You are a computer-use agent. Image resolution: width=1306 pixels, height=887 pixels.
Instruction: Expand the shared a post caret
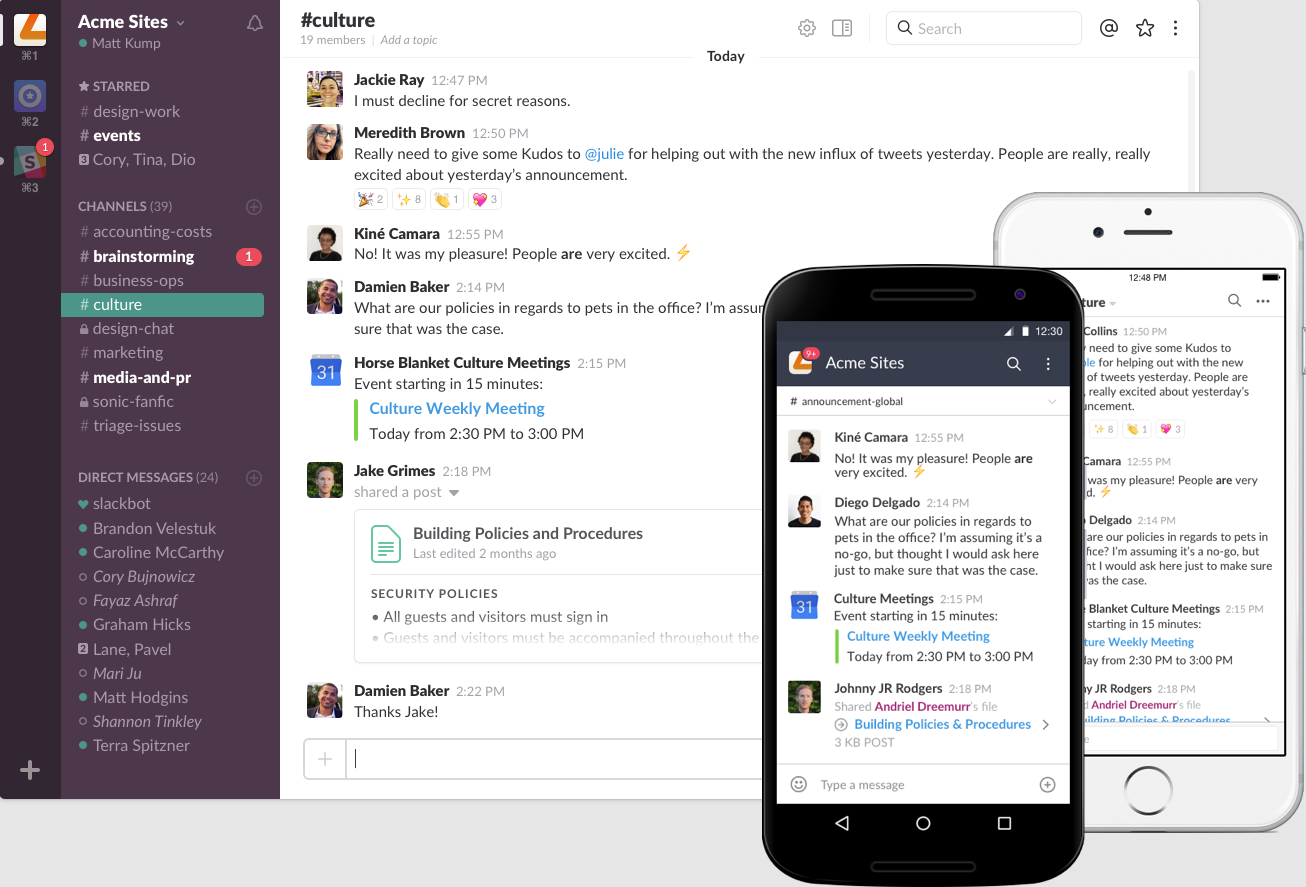click(454, 493)
